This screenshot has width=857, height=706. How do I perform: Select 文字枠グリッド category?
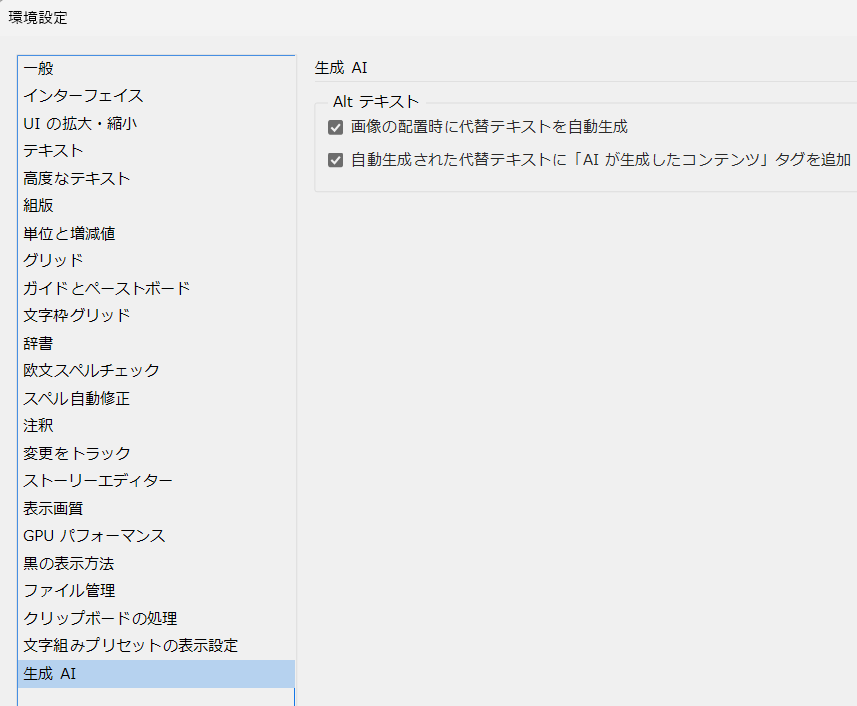[x=77, y=316]
